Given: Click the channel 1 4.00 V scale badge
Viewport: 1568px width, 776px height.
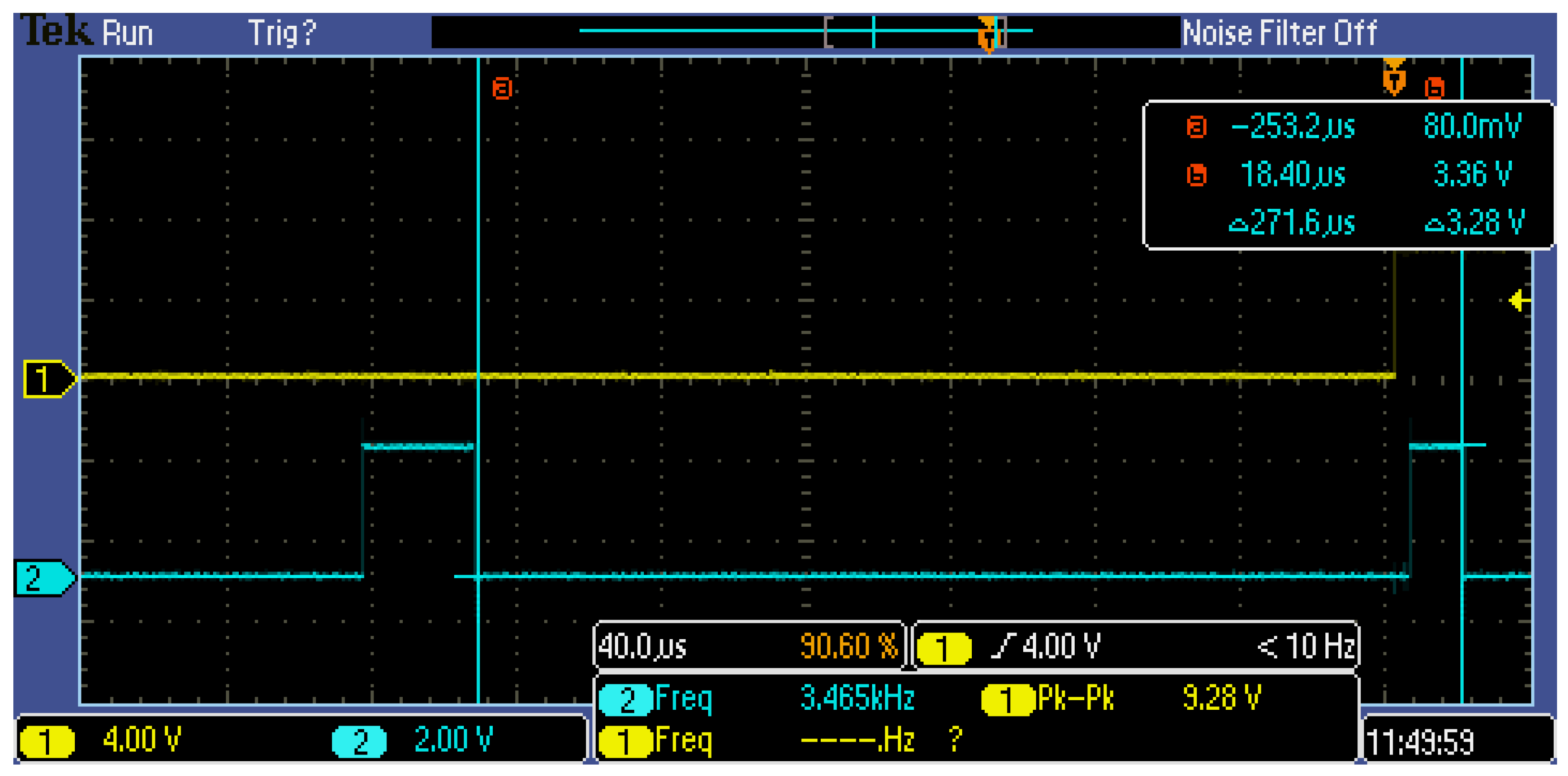Looking at the screenshot, I should tap(48, 741).
